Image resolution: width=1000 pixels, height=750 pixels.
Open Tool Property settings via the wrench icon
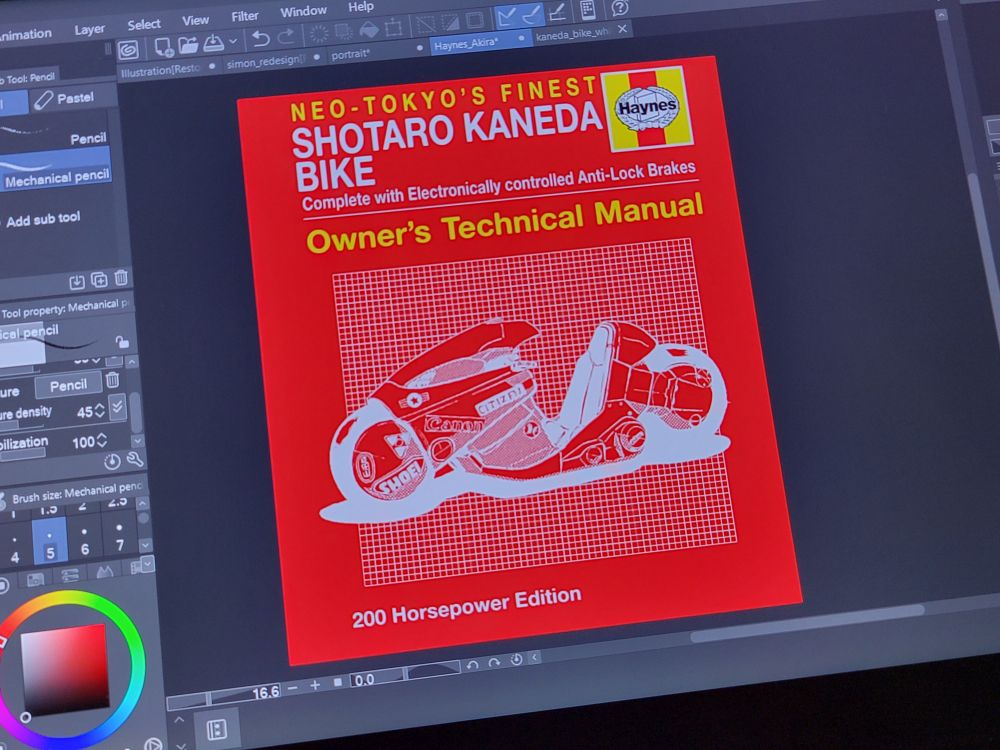tap(133, 461)
